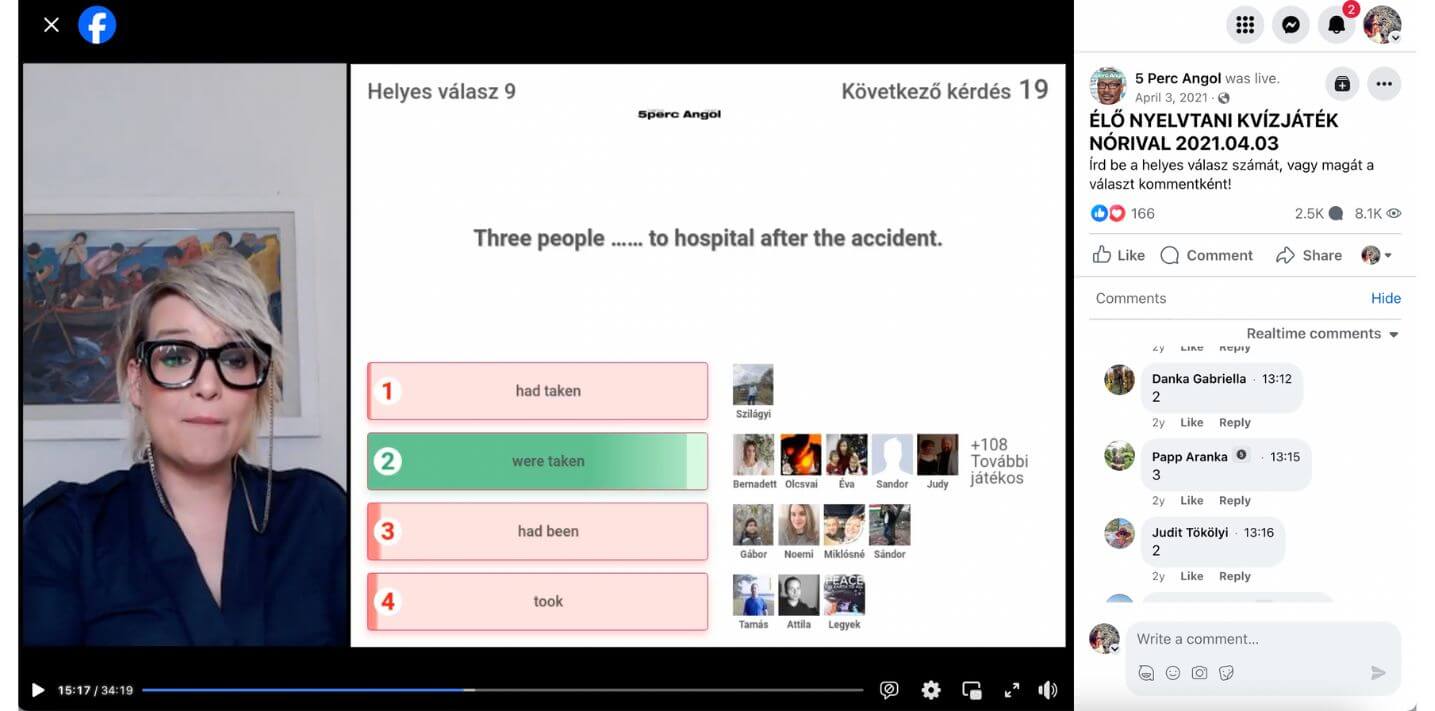1435x711 pixels.
Task: Click '+108 További játékos' text
Action: (x=999, y=461)
